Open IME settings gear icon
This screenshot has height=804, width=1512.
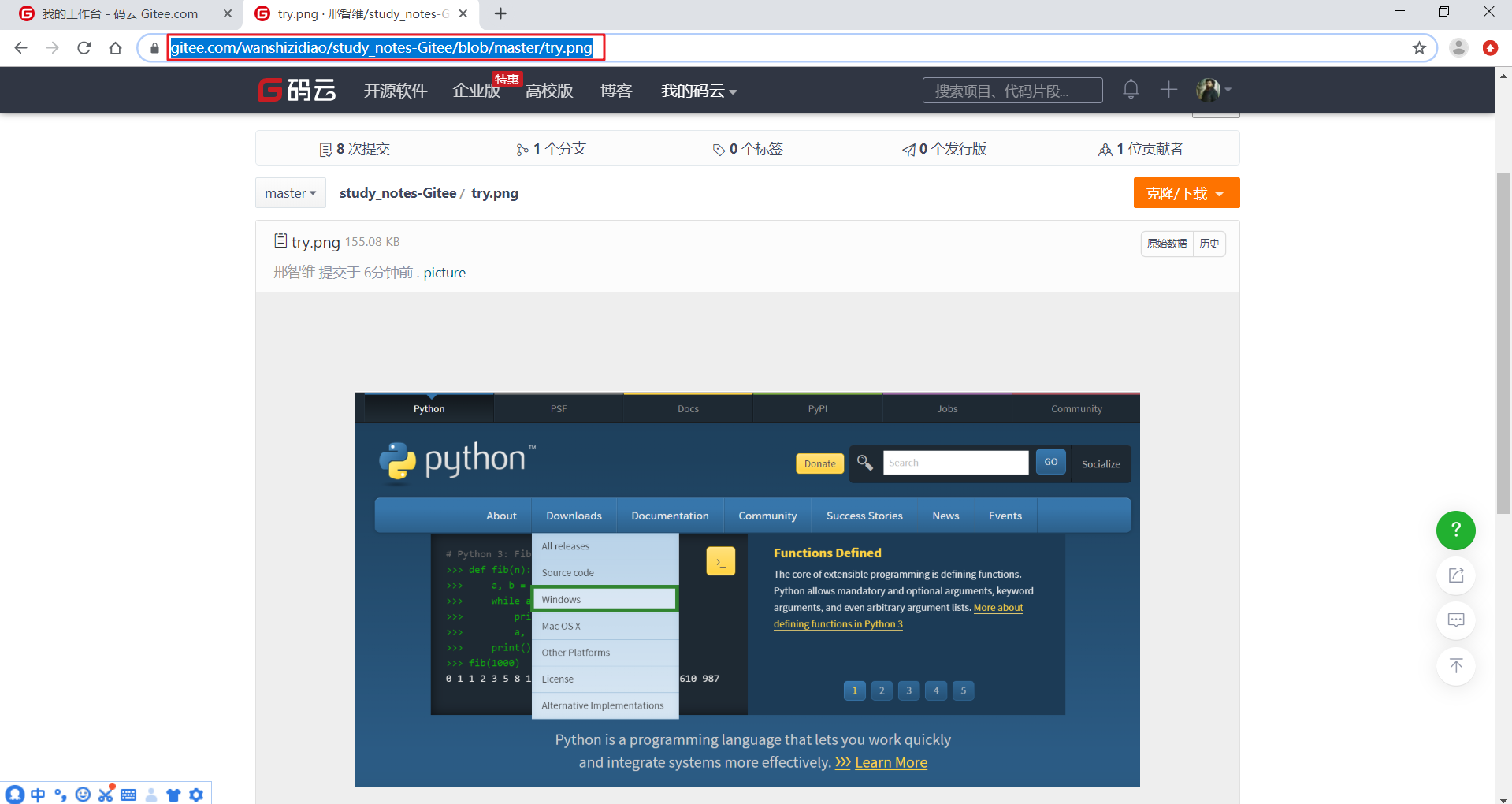point(196,795)
